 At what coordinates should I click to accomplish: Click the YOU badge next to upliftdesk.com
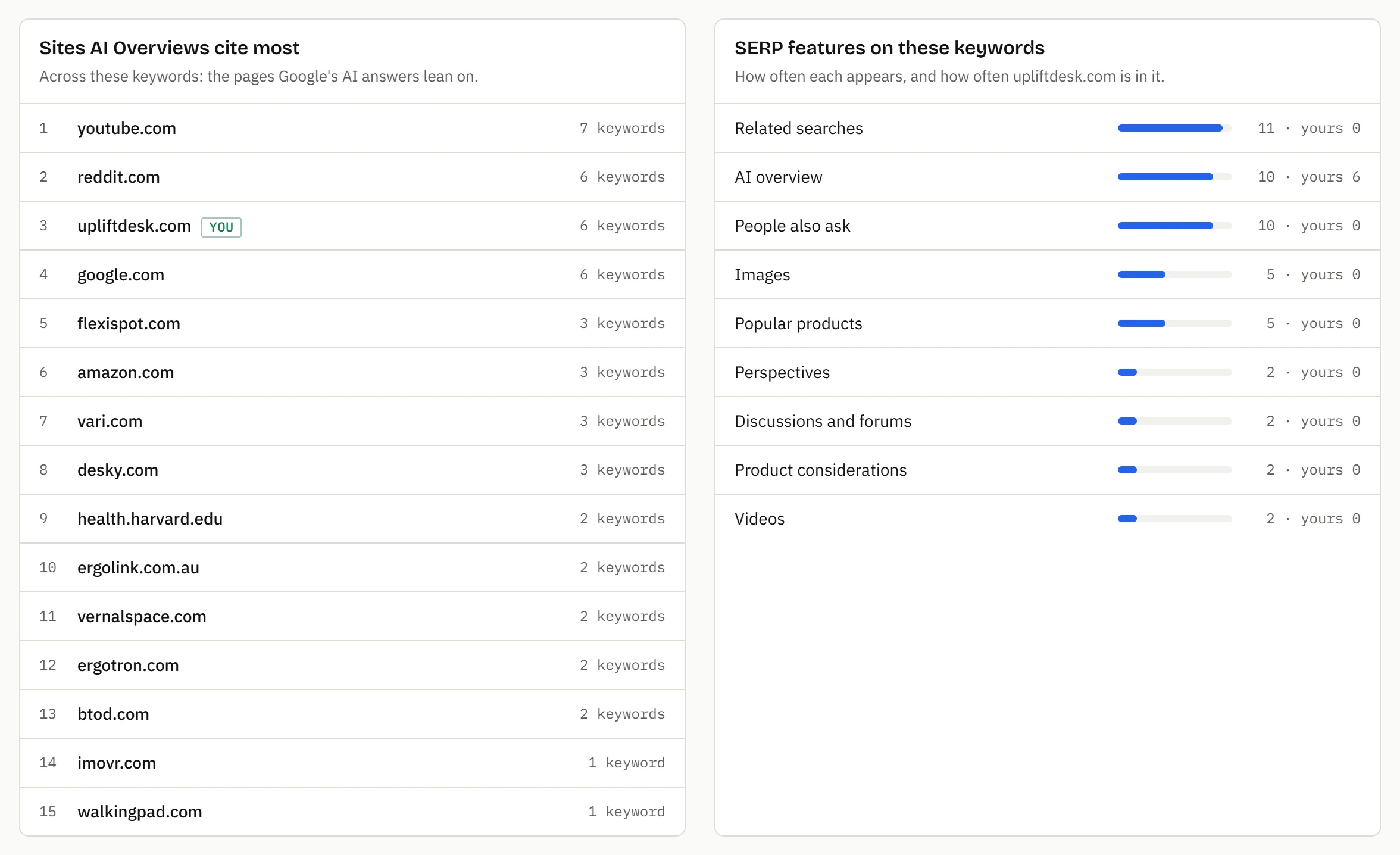(x=221, y=227)
